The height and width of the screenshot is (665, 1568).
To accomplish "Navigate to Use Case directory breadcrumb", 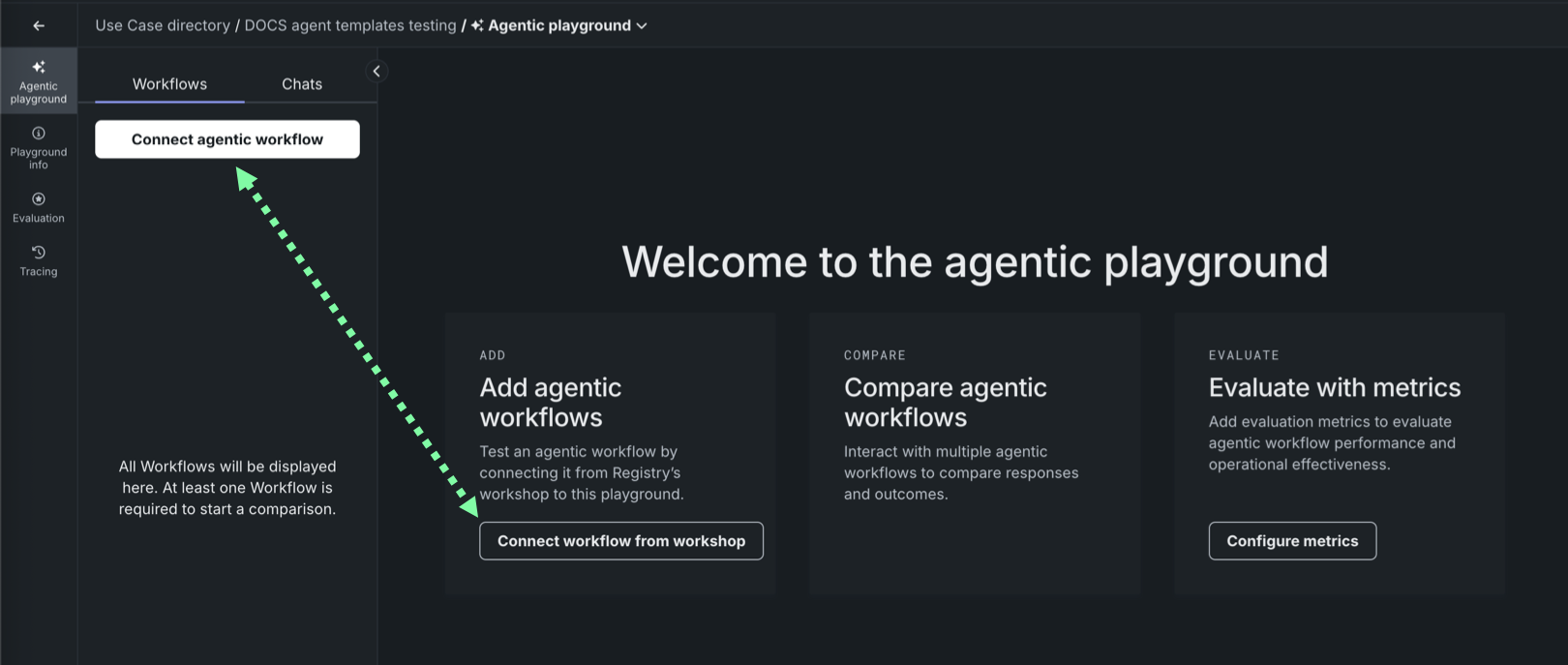I will tap(163, 26).
